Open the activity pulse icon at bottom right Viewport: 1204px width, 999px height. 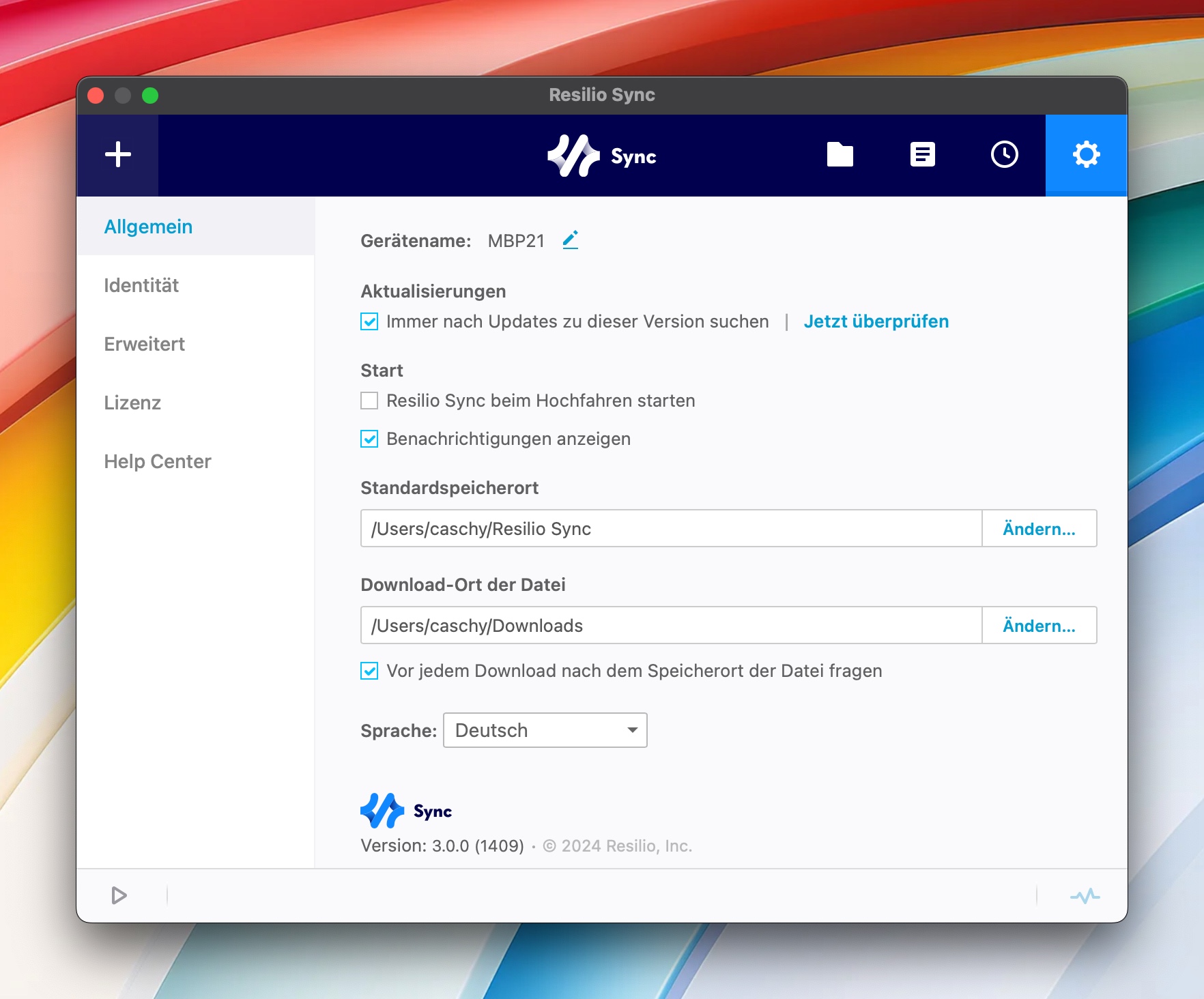click(x=1085, y=895)
